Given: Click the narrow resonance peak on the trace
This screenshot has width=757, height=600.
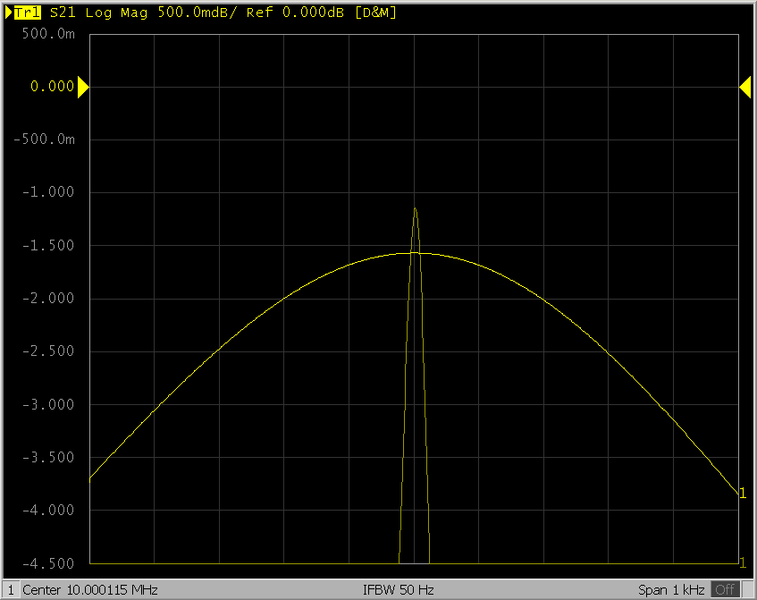Looking at the screenshot, I should [x=415, y=211].
